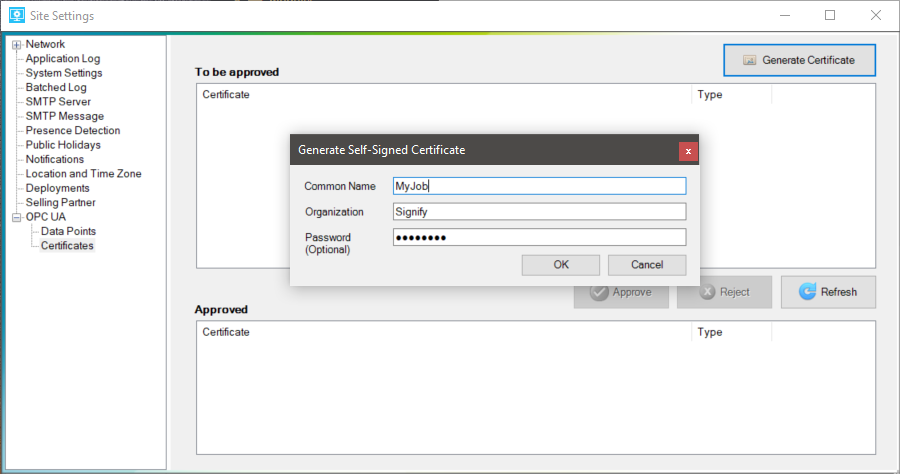The image size is (900, 474).
Task: Click the Password input field
Action: 540,237
